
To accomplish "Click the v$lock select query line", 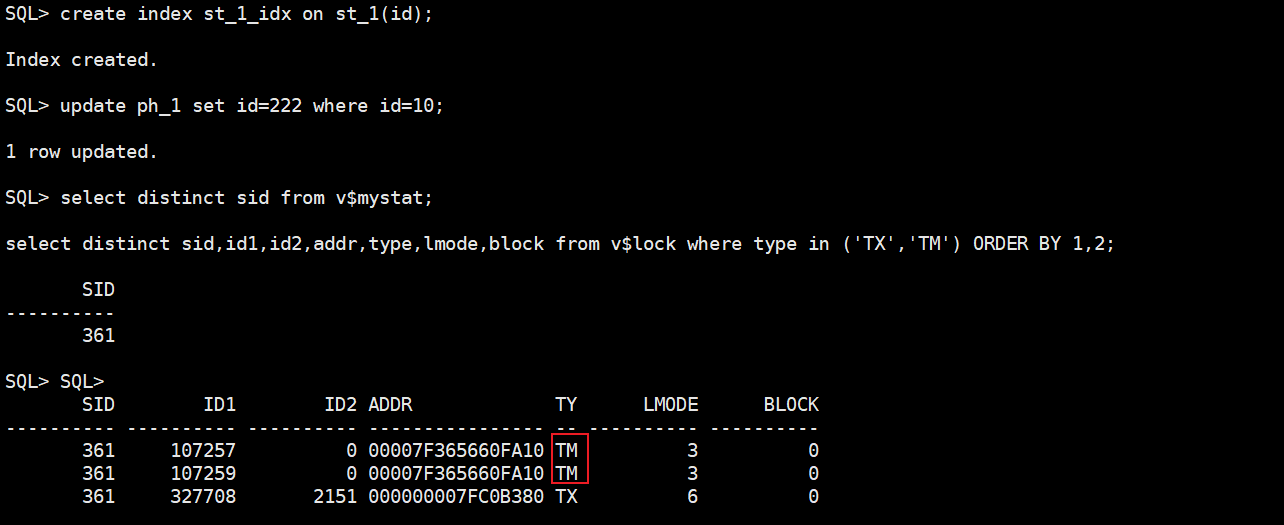I will pos(560,244).
